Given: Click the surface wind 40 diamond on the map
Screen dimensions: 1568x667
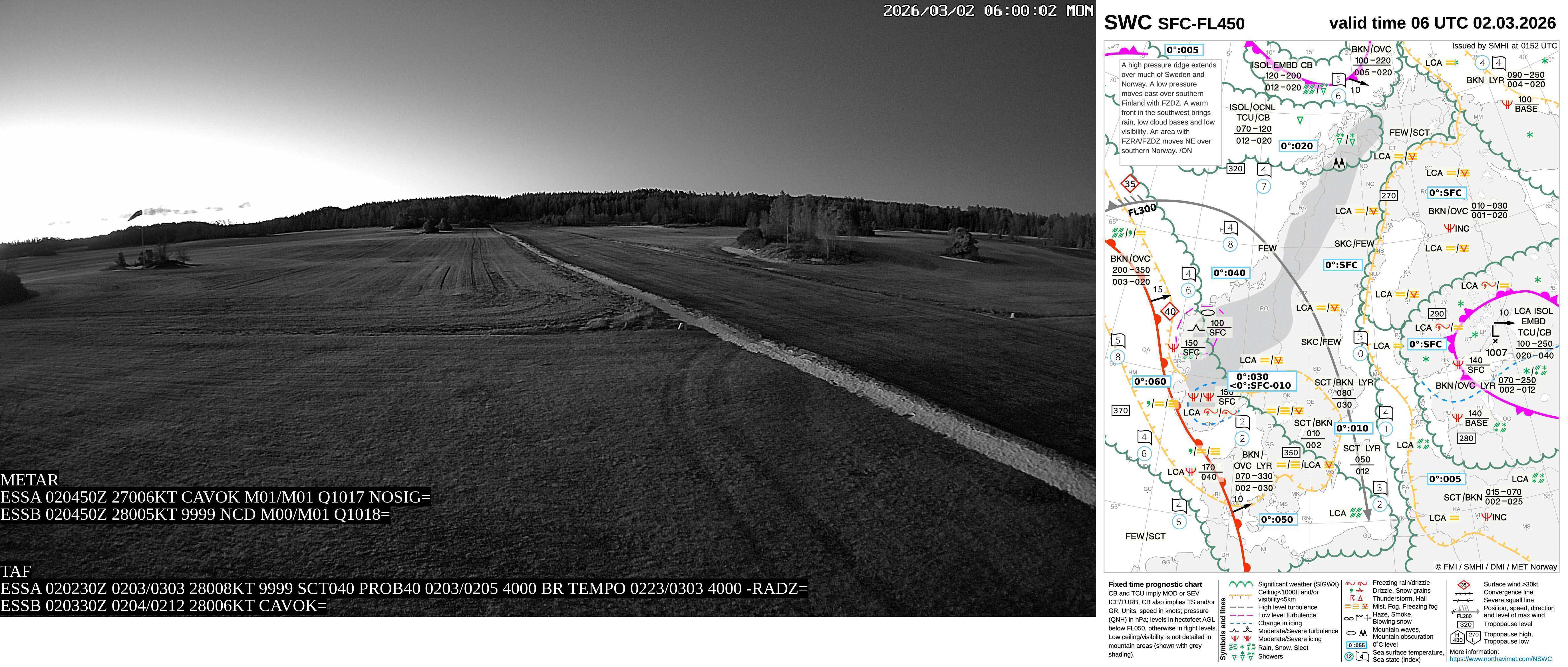Looking at the screenshot, I should click(x=1170, y=311).
